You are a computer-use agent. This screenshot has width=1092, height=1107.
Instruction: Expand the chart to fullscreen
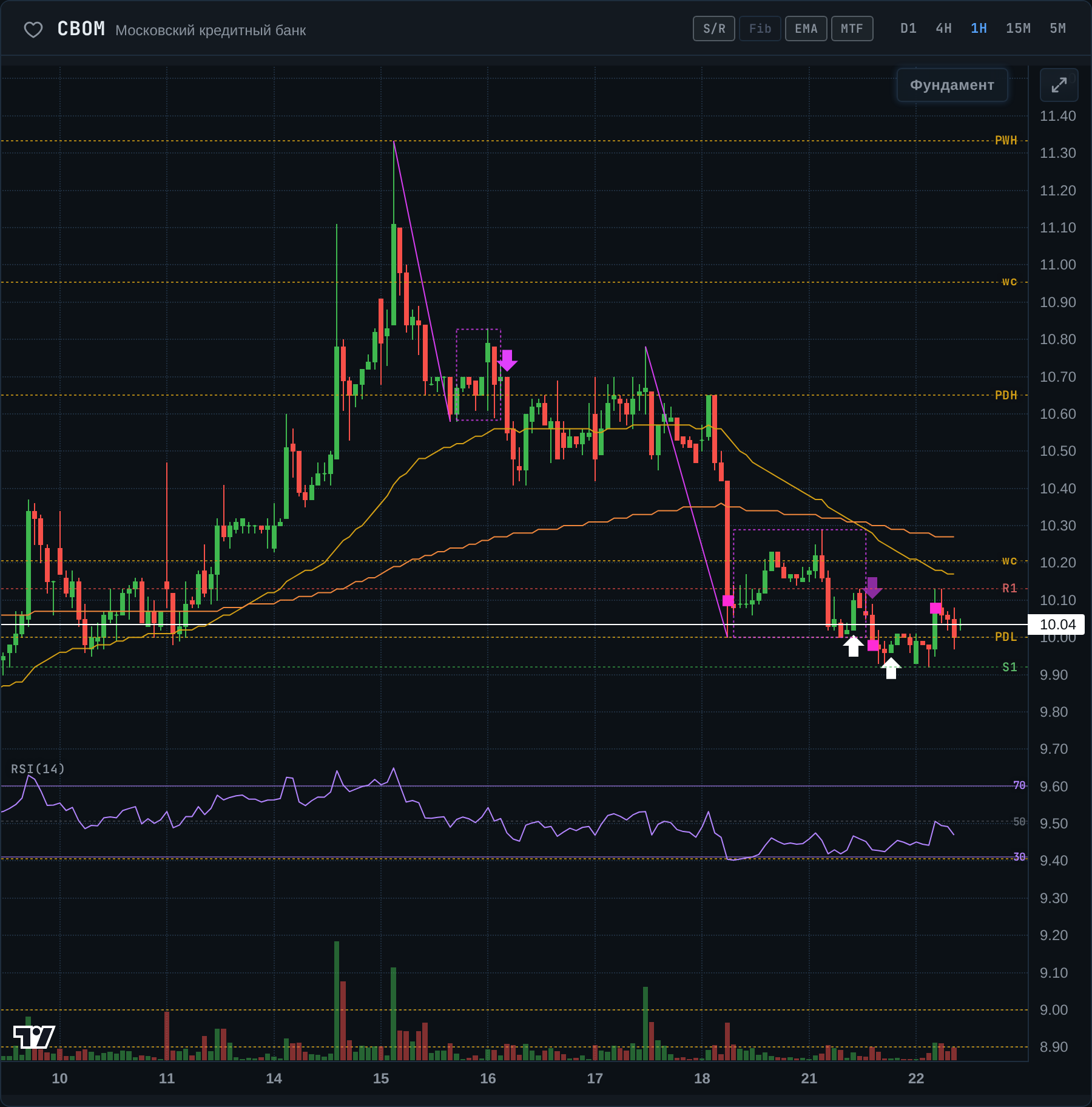pos(1059,85)
